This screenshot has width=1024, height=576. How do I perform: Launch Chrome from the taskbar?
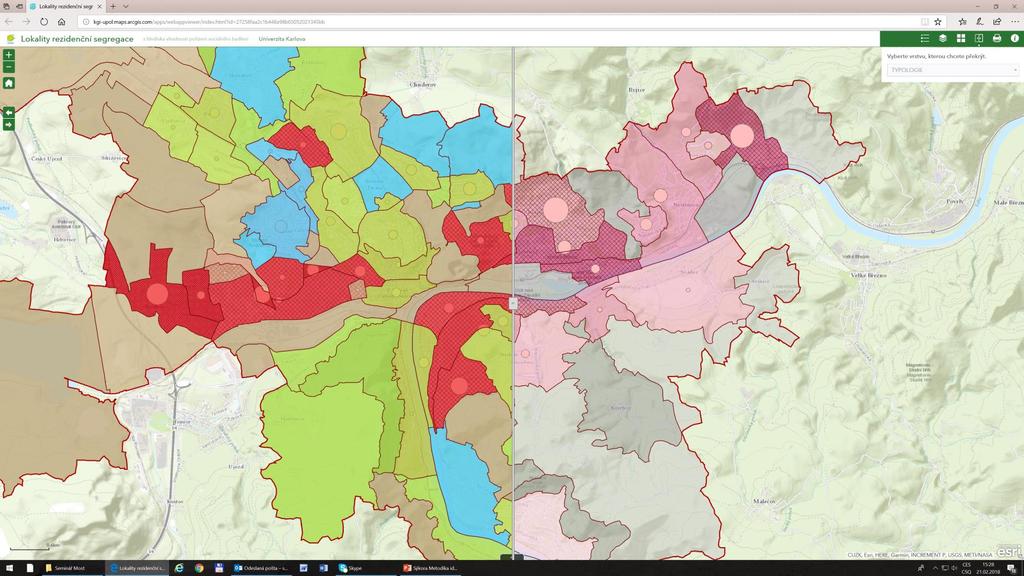199,568
